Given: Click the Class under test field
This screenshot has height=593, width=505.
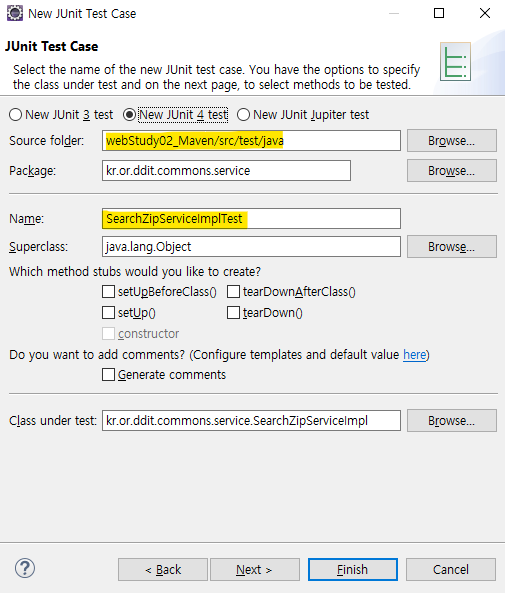Looking at the screenshot, I should [x=251, y=421].
